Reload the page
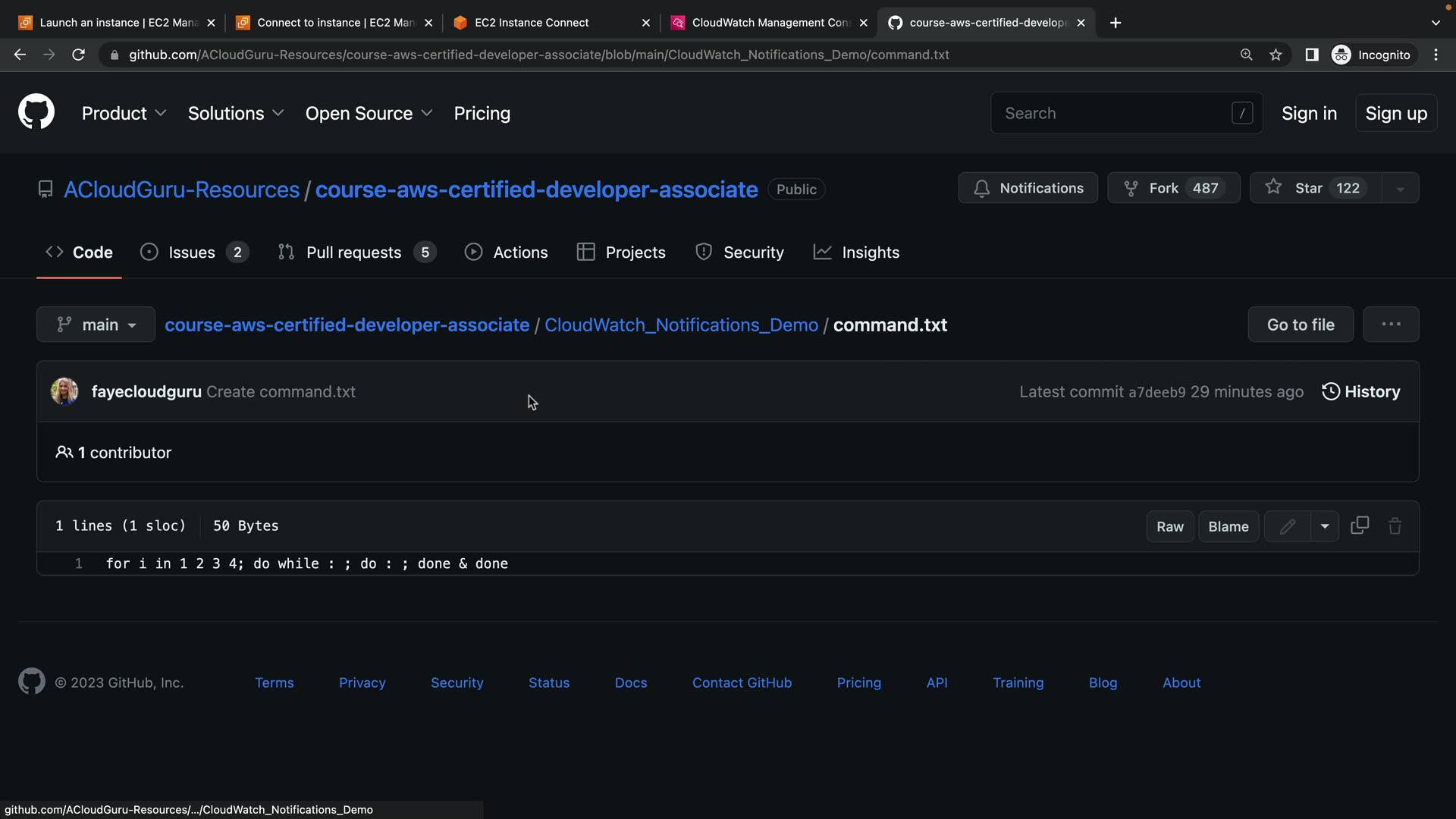Image resolution: width=1456 pixels, height=819 pixels. (78, 55)
